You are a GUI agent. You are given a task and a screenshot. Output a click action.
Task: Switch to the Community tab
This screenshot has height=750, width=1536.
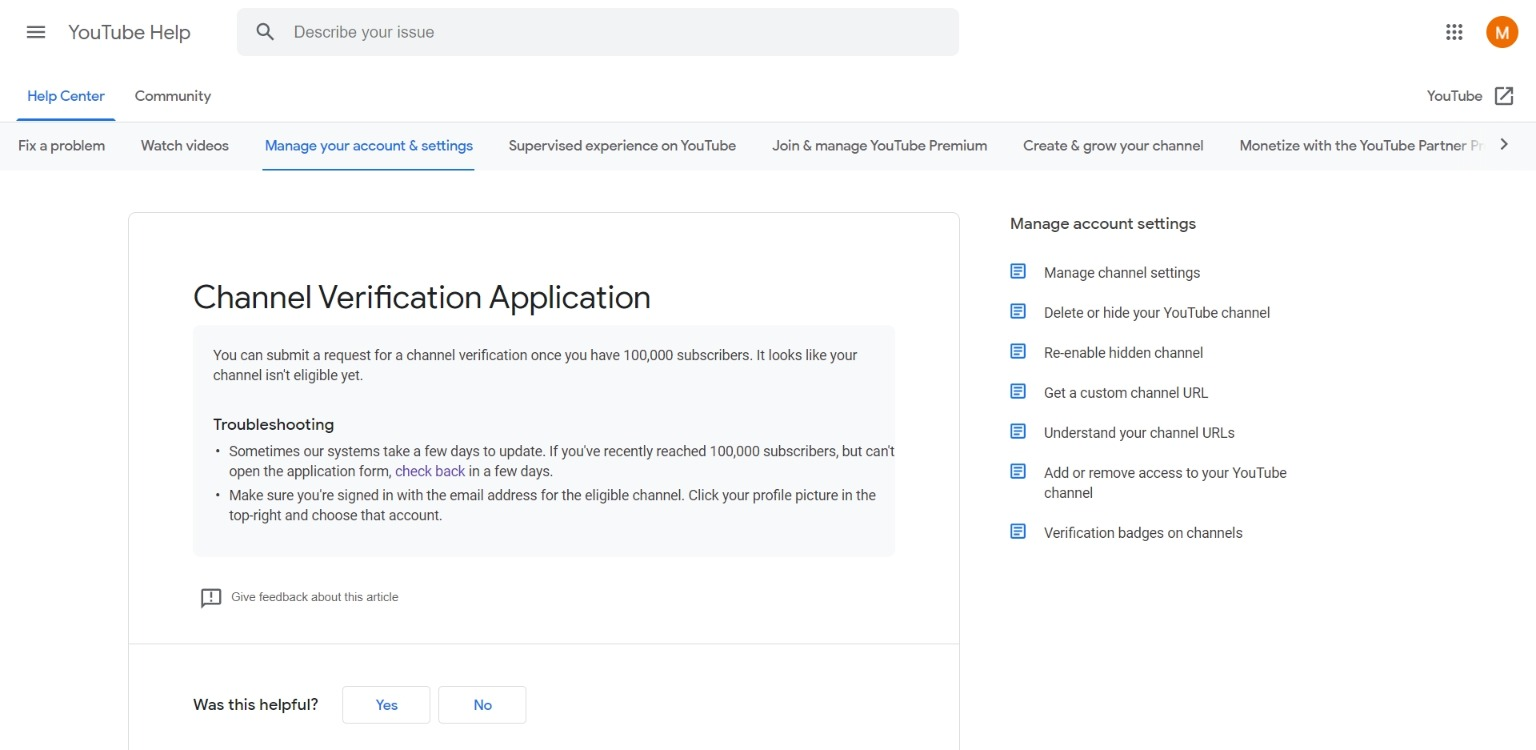pos(173,96)
